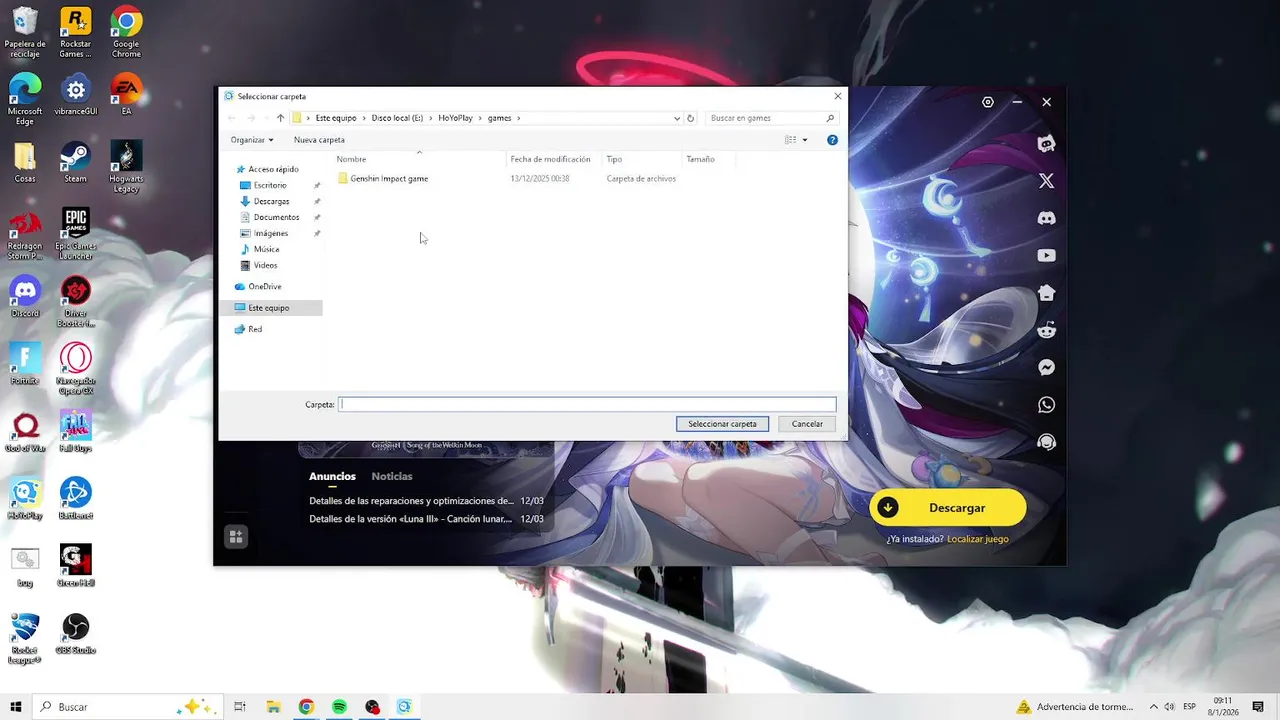Select the Genshin Impact game folder
1280x720 pixels.
coord(383,179)
